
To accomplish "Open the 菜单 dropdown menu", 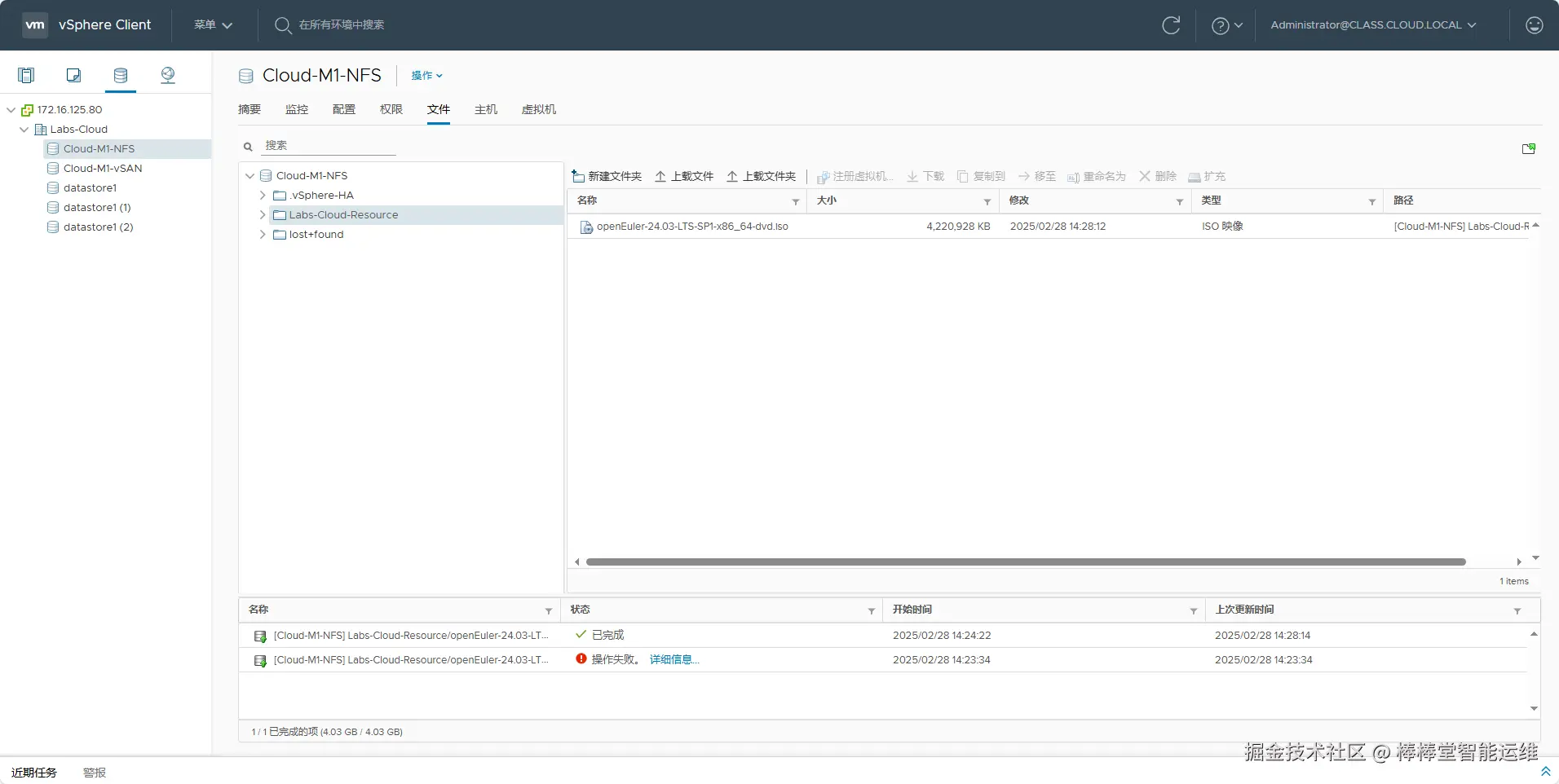I will pos(214,25).
